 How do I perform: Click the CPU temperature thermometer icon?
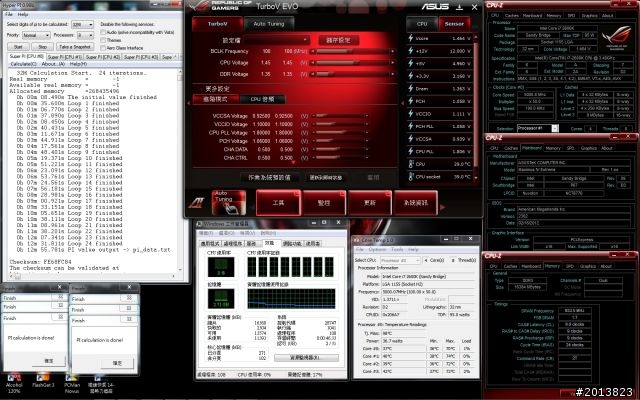pos(411,164)
